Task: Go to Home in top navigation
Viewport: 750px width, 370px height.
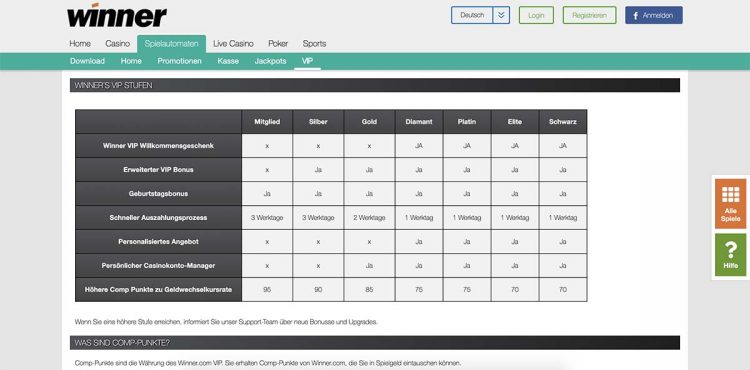Action: click(80, 44)
